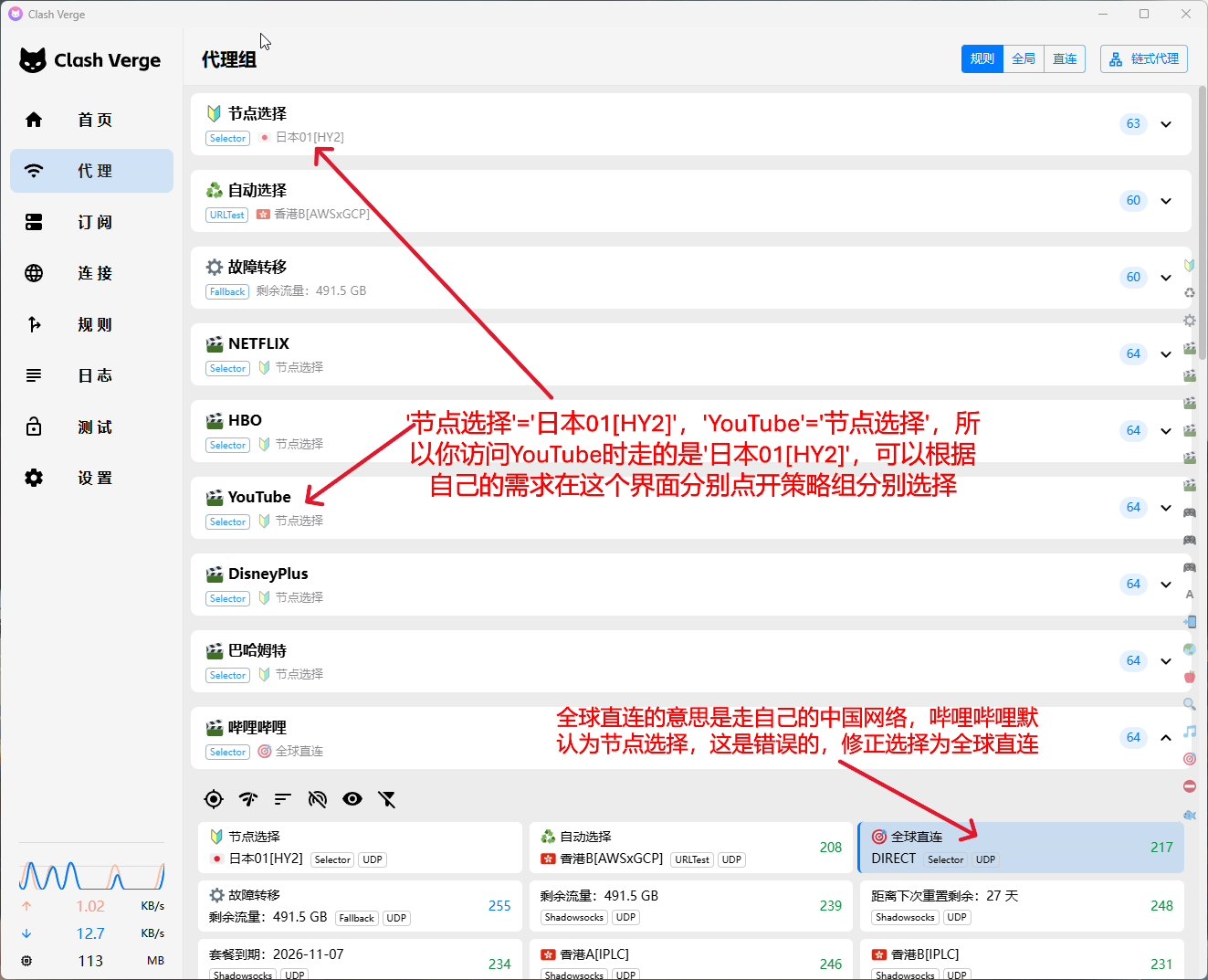Jump to group with no-entry sign icon
This screenshot has width=1208, height=980.
coord(1189,786)
